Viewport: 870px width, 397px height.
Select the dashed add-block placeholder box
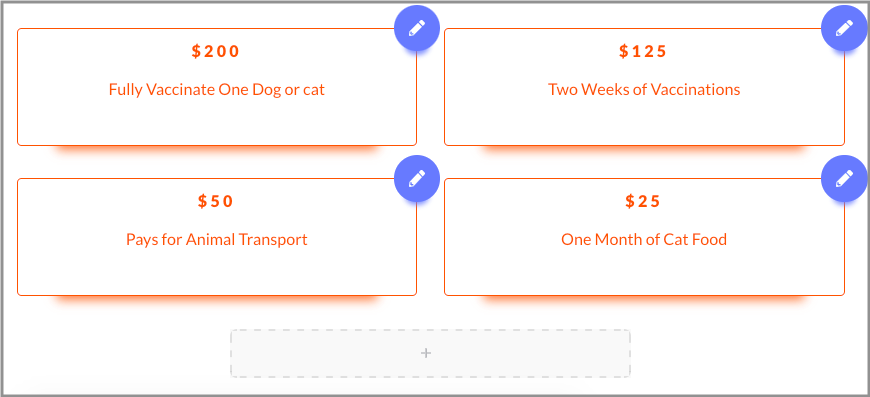point(431,353)
